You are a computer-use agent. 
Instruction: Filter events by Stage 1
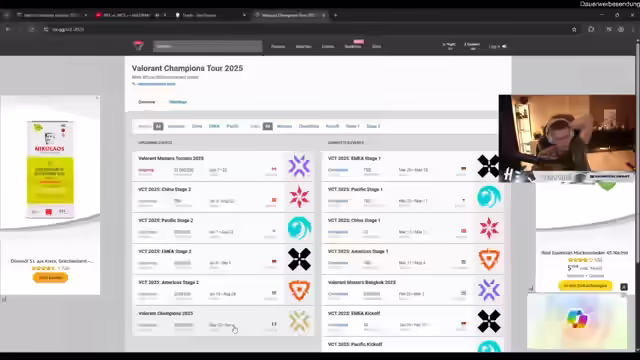click(353, 126)
